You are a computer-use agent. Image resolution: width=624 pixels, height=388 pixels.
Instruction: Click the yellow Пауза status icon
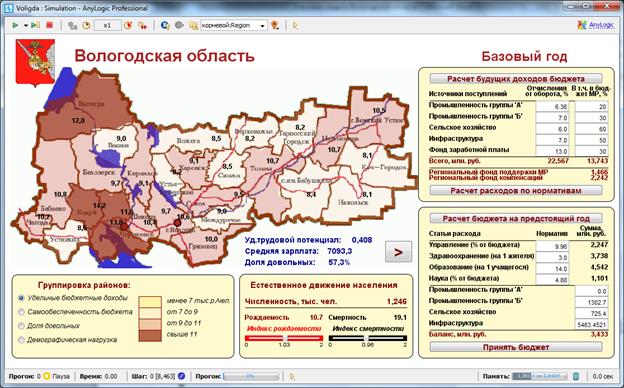(x=47, y=376)
